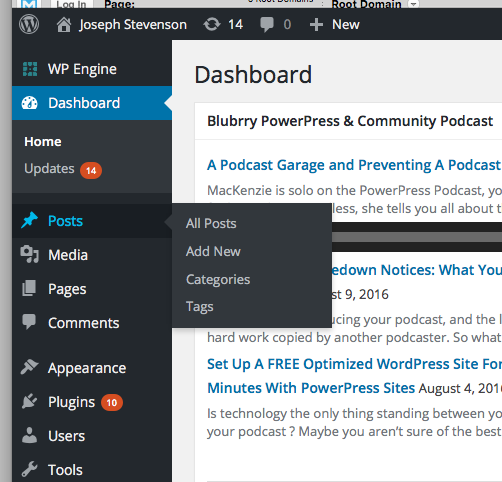Click the orange 10 badge beside Plugins

(x=112, y=403)
